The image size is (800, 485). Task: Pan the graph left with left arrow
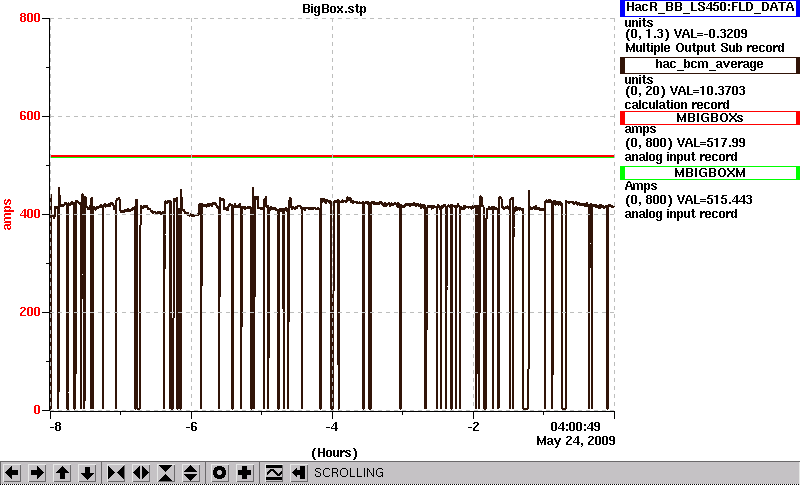pyautogui.click(x=12, y=473)
